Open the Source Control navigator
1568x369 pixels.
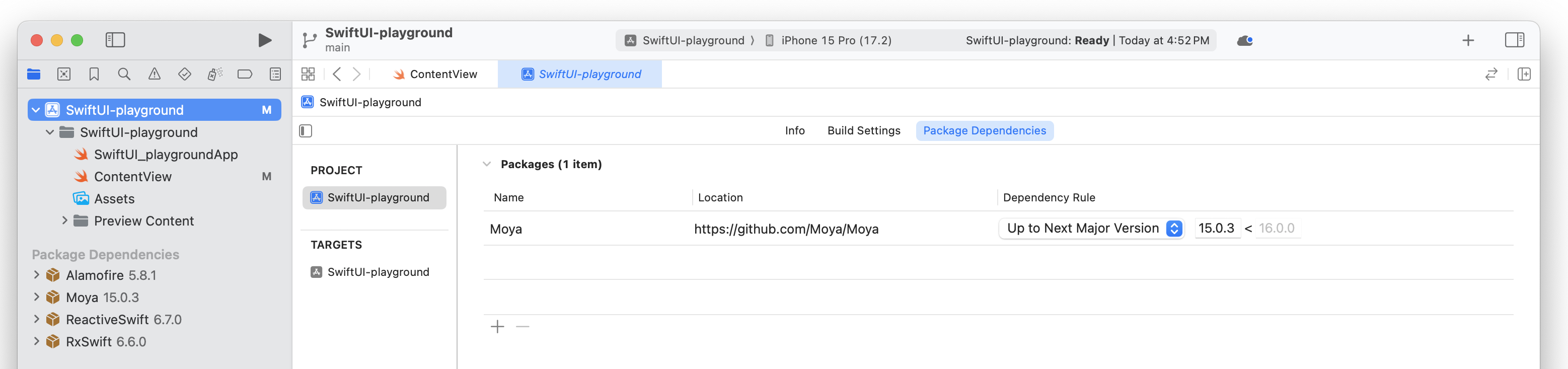click(x=64, y=75)
